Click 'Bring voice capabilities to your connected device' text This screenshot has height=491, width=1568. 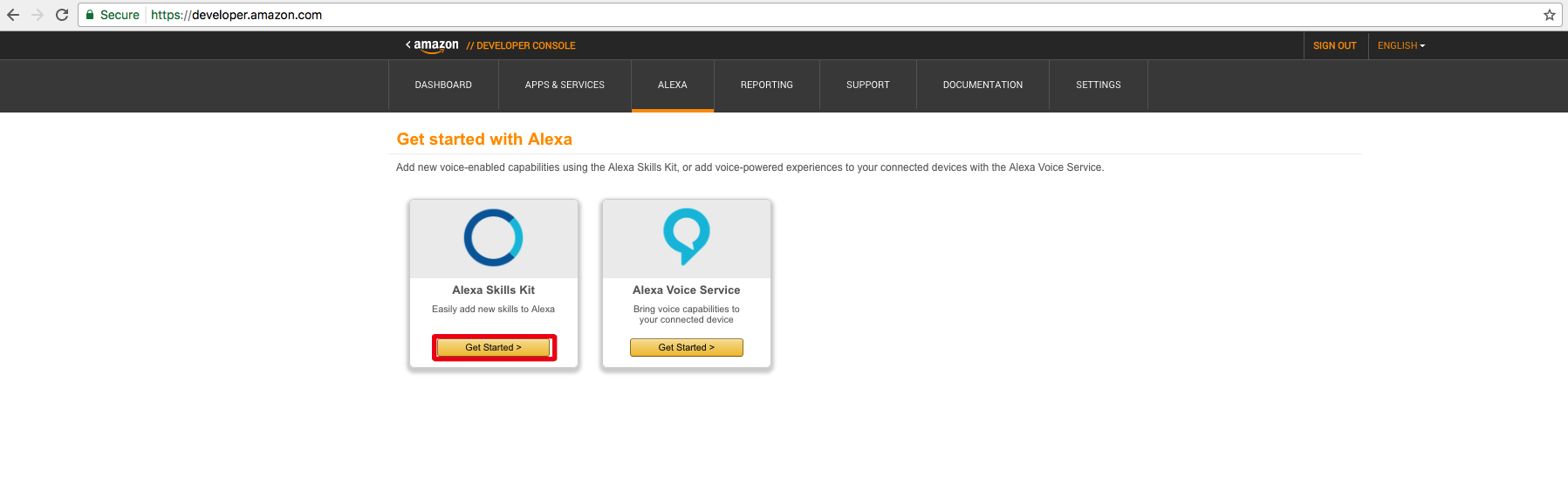[687, 314]
